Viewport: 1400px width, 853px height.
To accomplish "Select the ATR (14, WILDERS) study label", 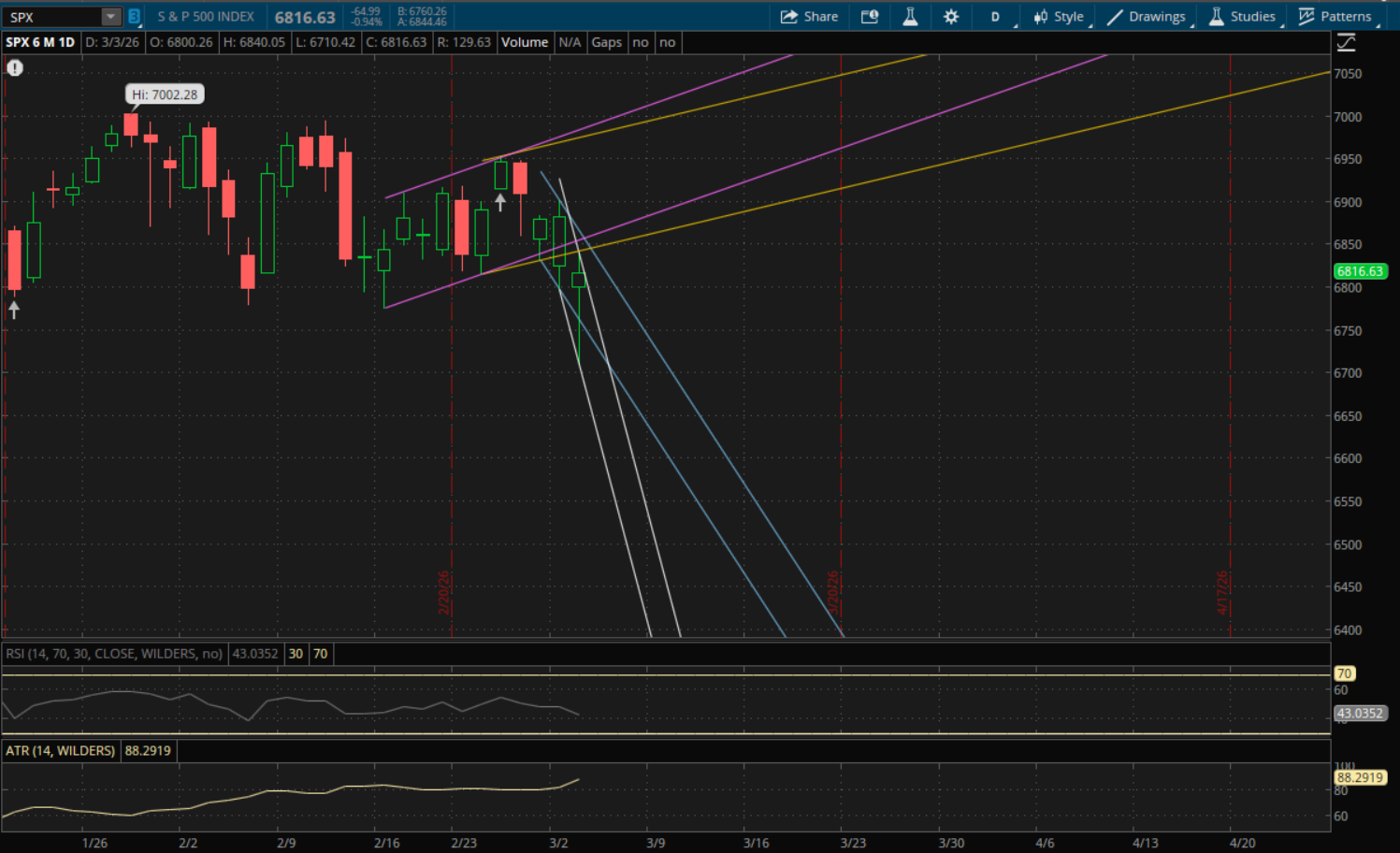I will click(61, 751).
